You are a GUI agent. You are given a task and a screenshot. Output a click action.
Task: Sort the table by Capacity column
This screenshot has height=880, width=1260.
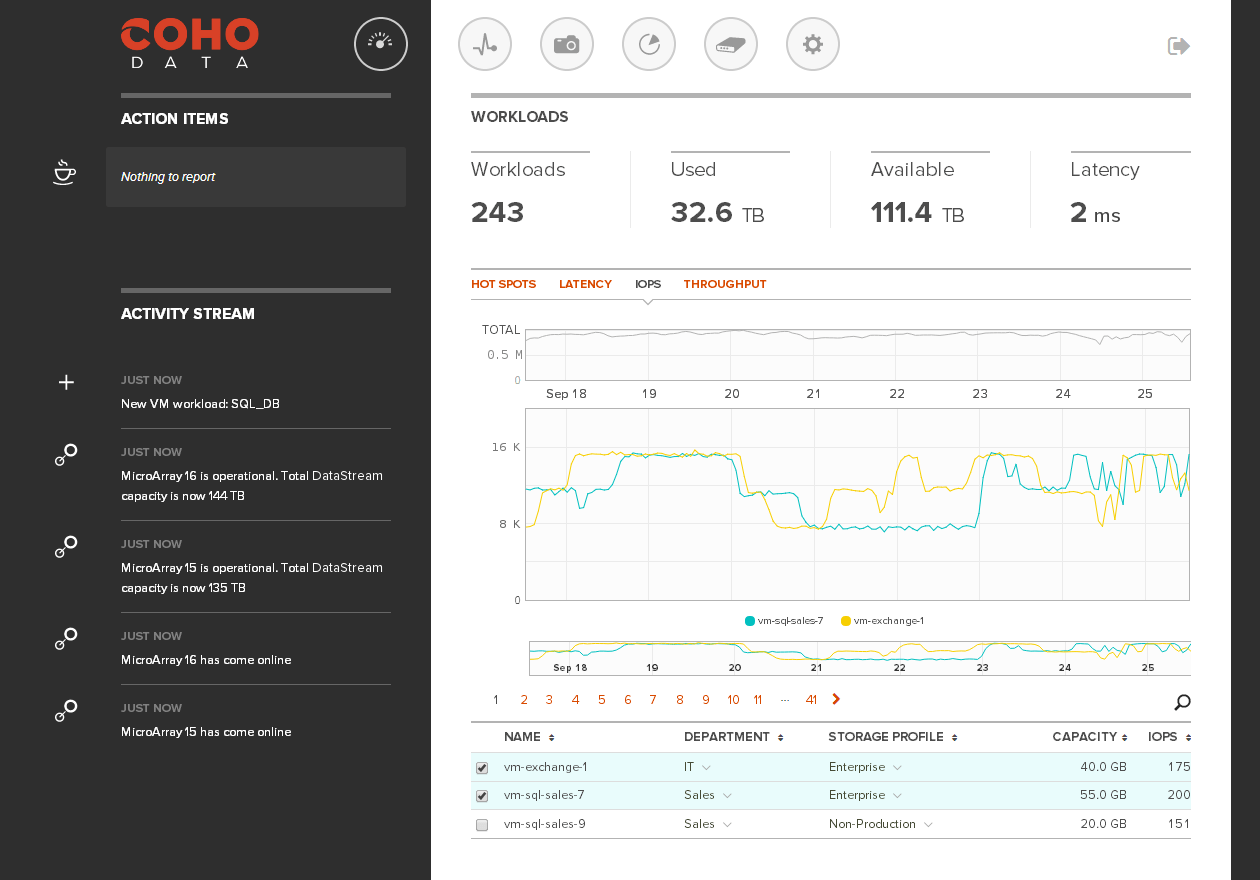coord(1089,737)
